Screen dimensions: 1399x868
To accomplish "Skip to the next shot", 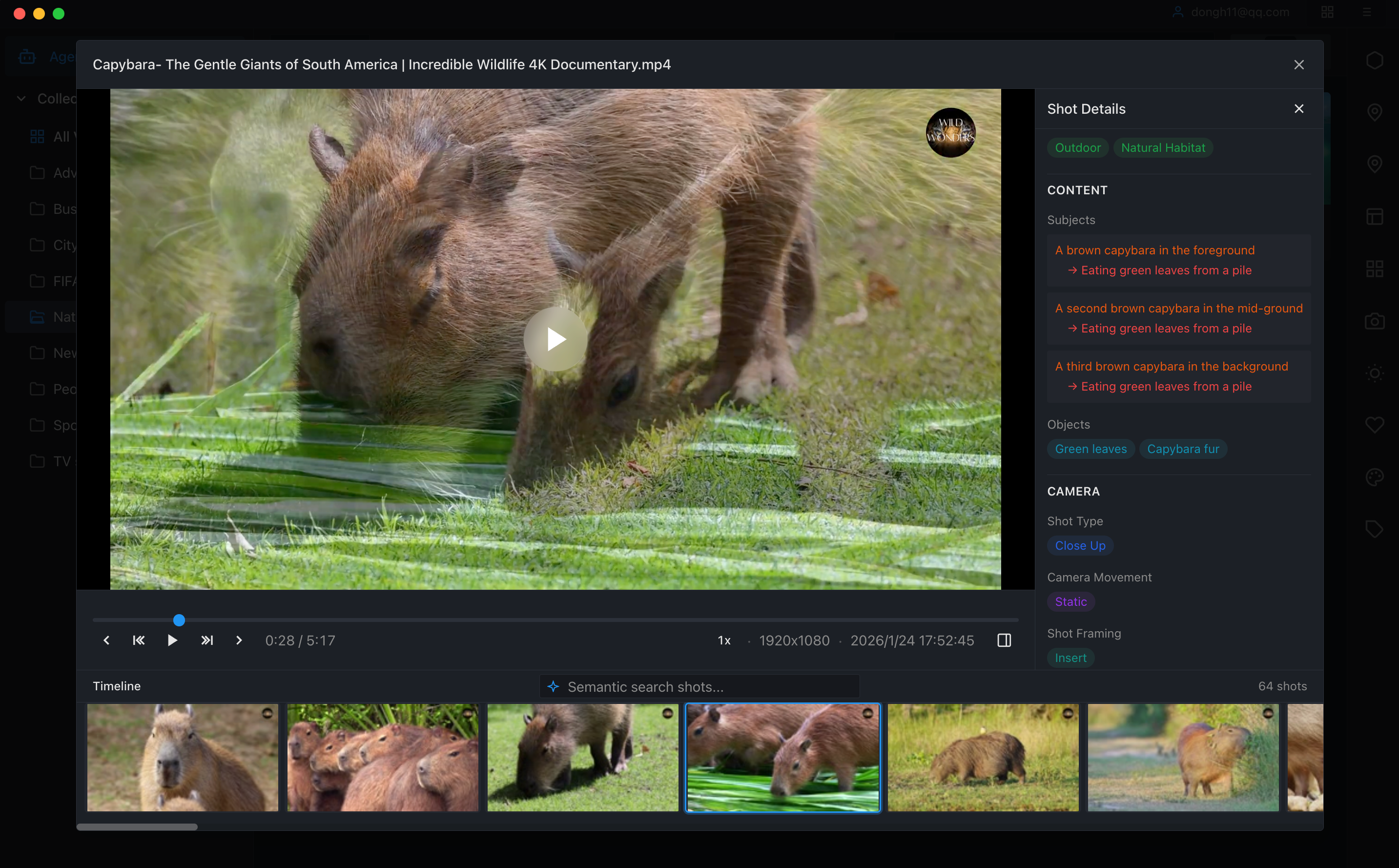I will (x=207, y=640).
